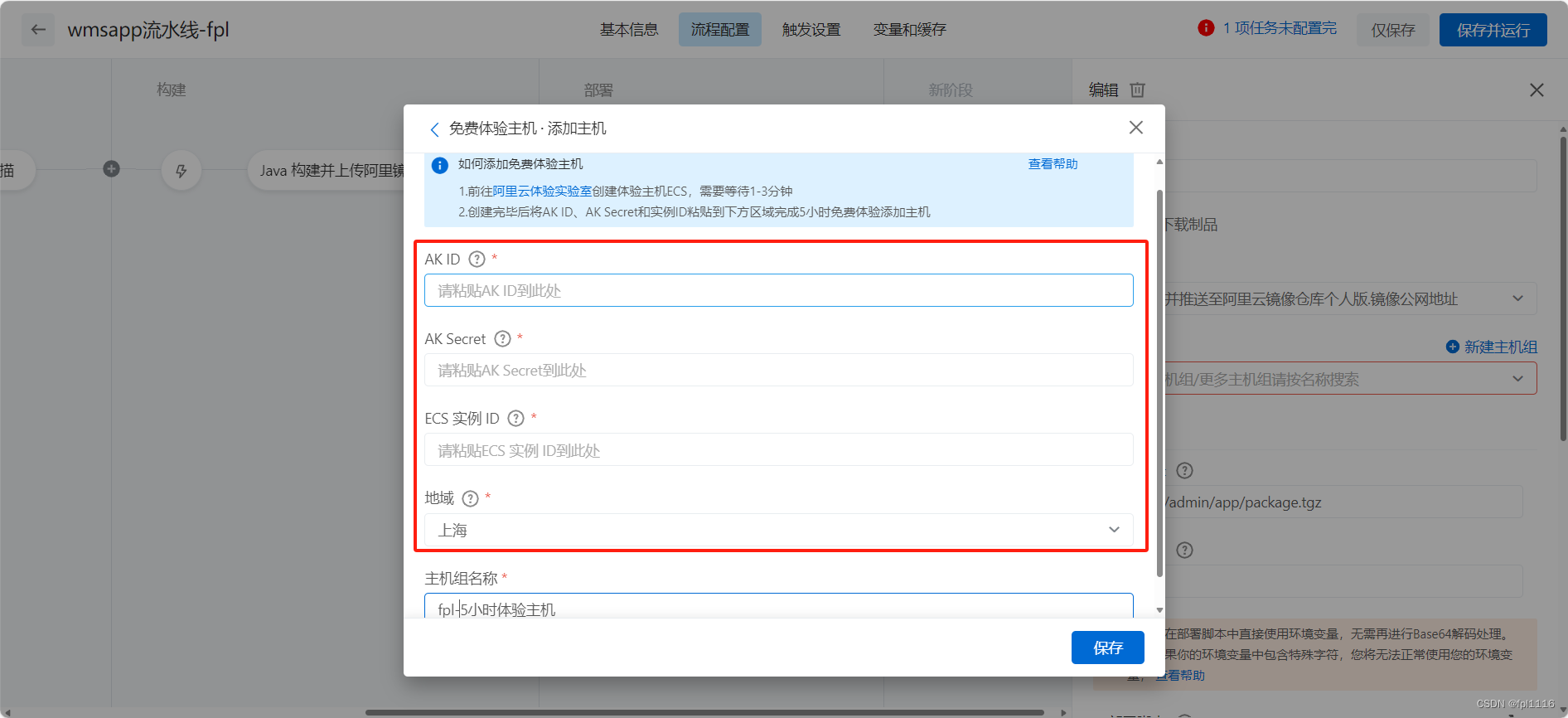This screenshot has height=718, width=1568.
Task: Click 仅保存 button
Action: [1392, 30]
